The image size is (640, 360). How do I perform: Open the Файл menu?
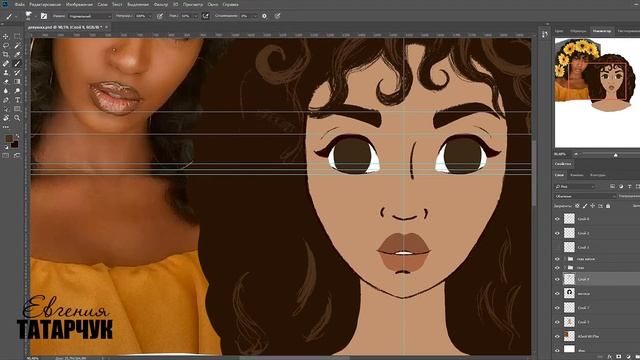click(x=20, y=4)
